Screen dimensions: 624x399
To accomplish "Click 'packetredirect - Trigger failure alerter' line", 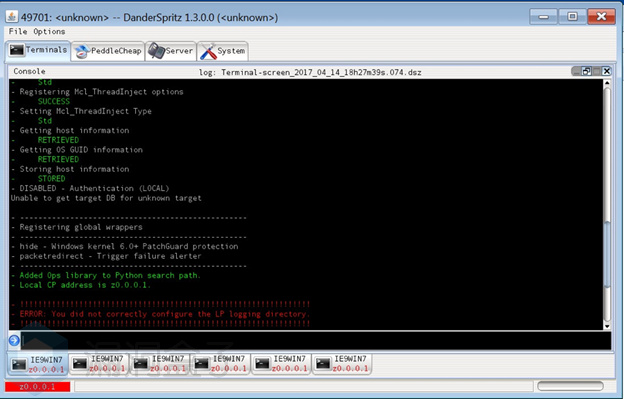I will click(x=110, y=256).
